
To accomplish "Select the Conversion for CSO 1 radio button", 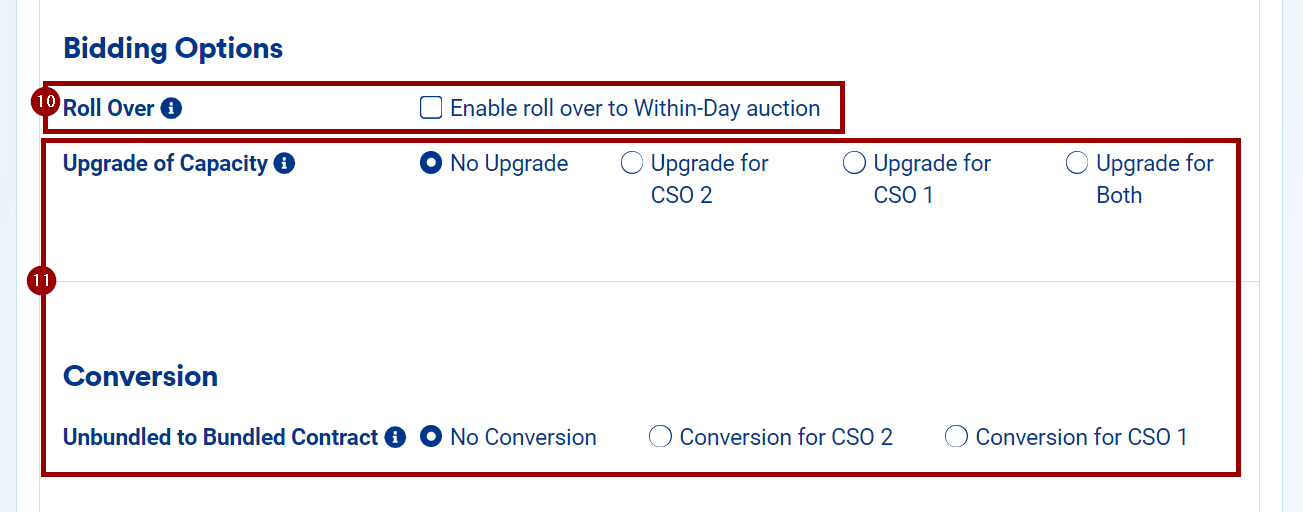I will click(x=956, y=437).
